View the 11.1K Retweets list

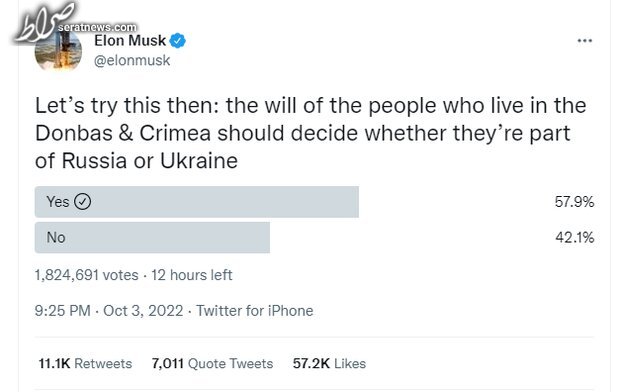click(x=85, y=364)
